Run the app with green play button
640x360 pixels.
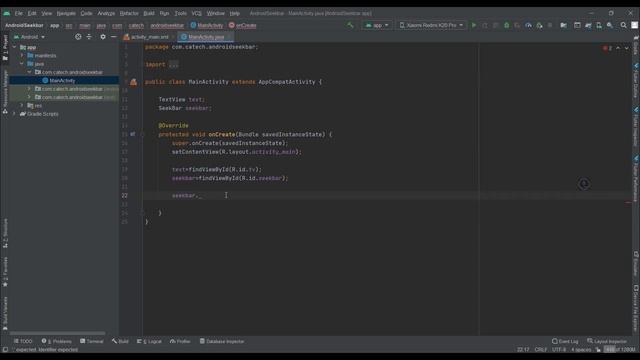474,25
